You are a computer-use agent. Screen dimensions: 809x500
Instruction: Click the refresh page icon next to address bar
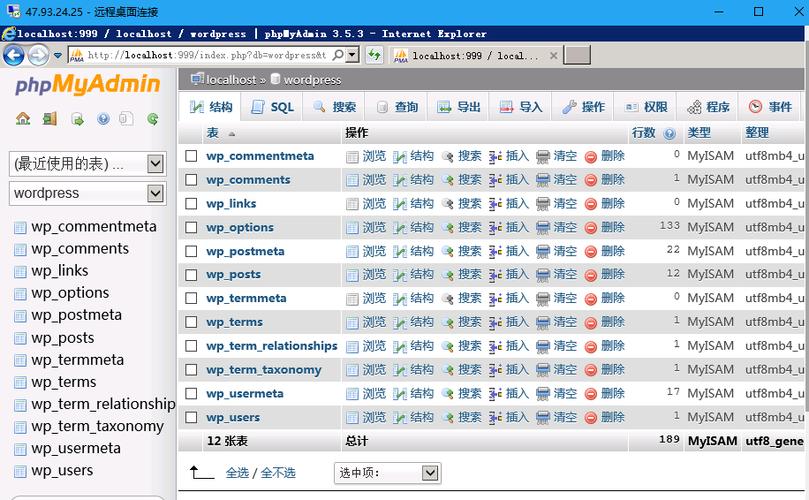(x=375, y=55)
